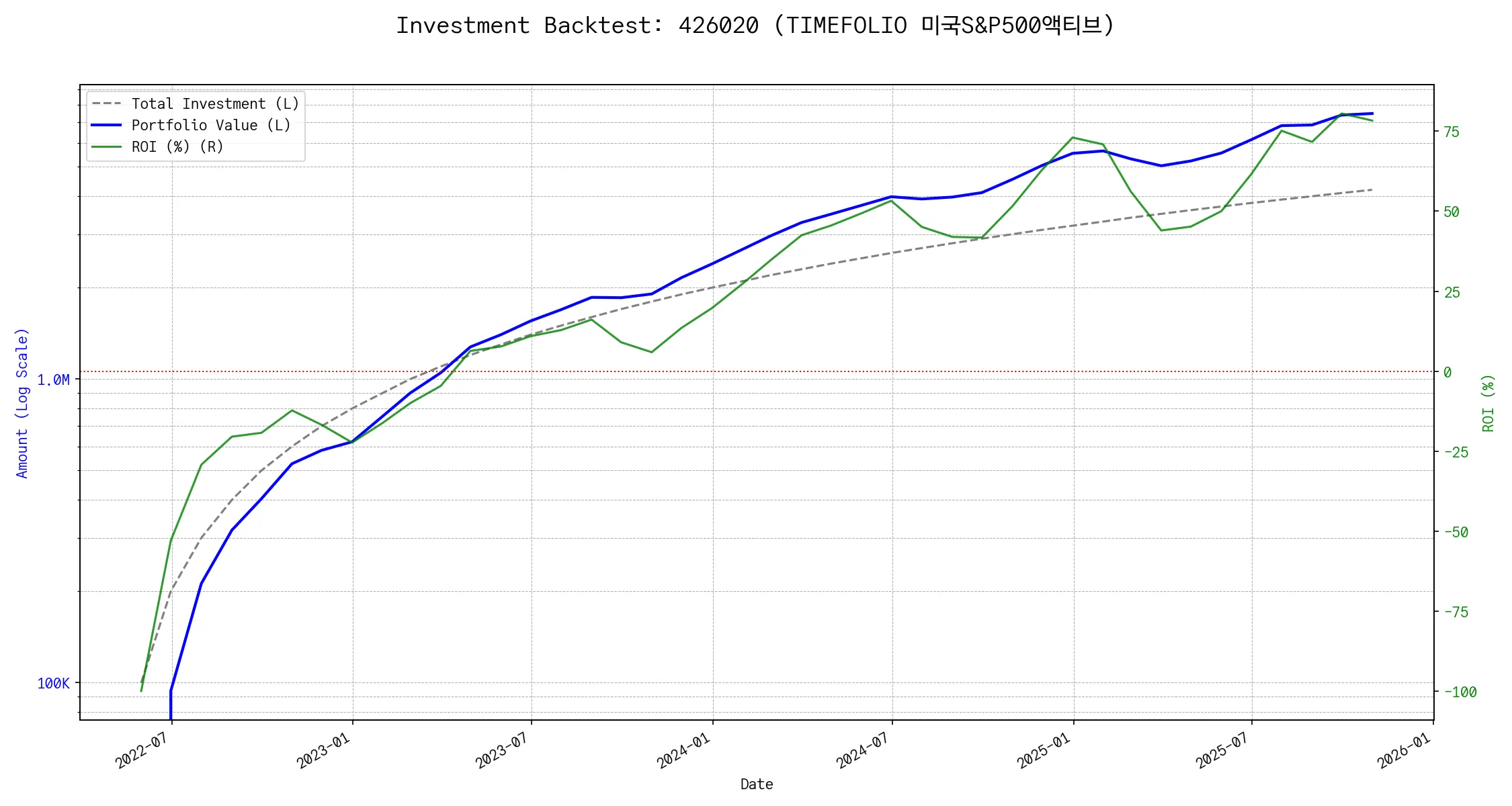Click the green legend line sample
Screen dimensions: 1512x806
click(x=107, y=147)
